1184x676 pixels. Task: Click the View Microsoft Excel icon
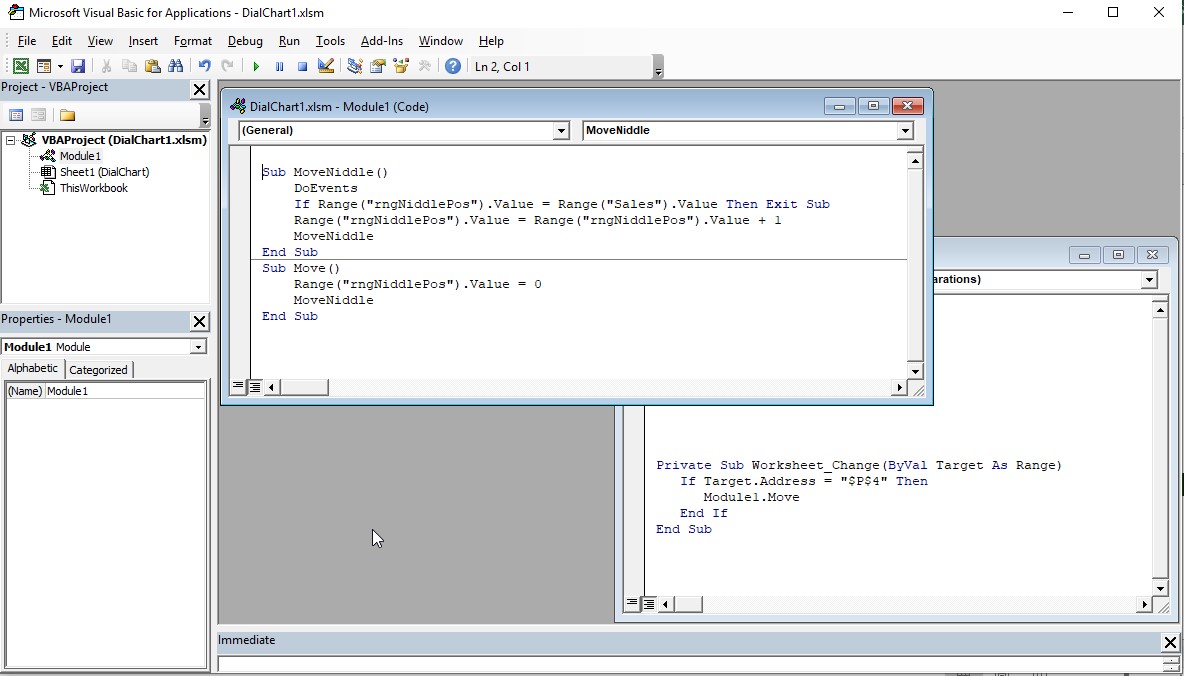[x=20, y=66]
